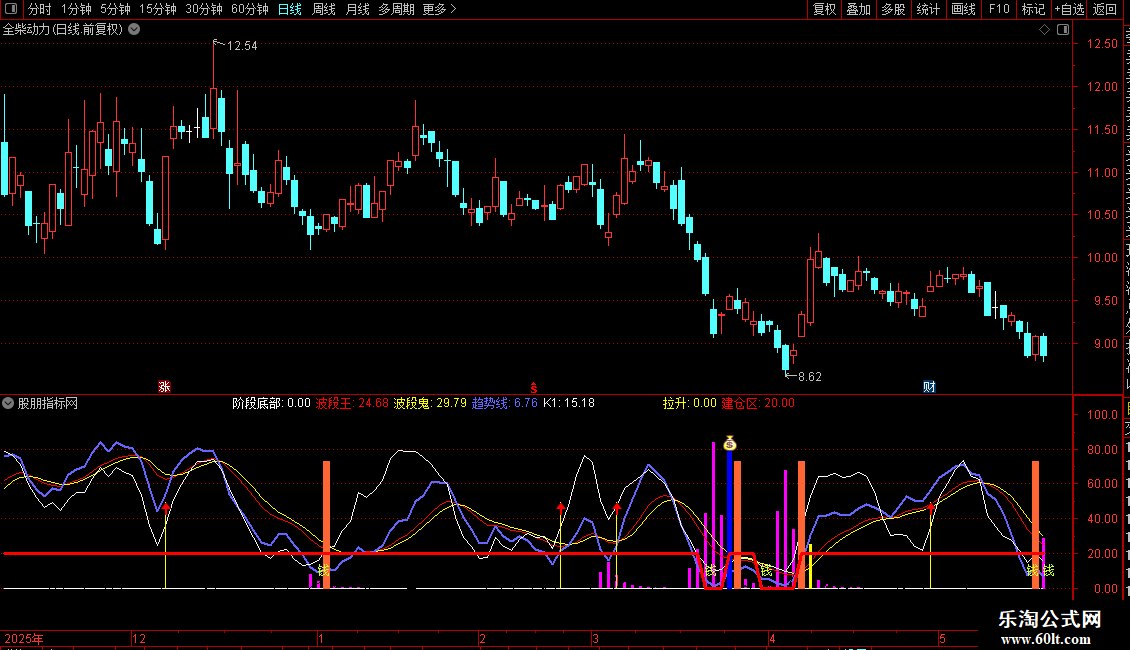Click the 波段鬼: 29.79 indicator value
1130x650 pixels.
[430, 403]
